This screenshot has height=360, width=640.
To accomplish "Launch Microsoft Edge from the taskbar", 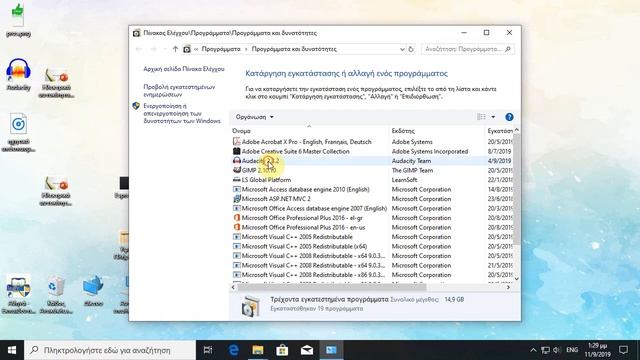I will [233, 350].
